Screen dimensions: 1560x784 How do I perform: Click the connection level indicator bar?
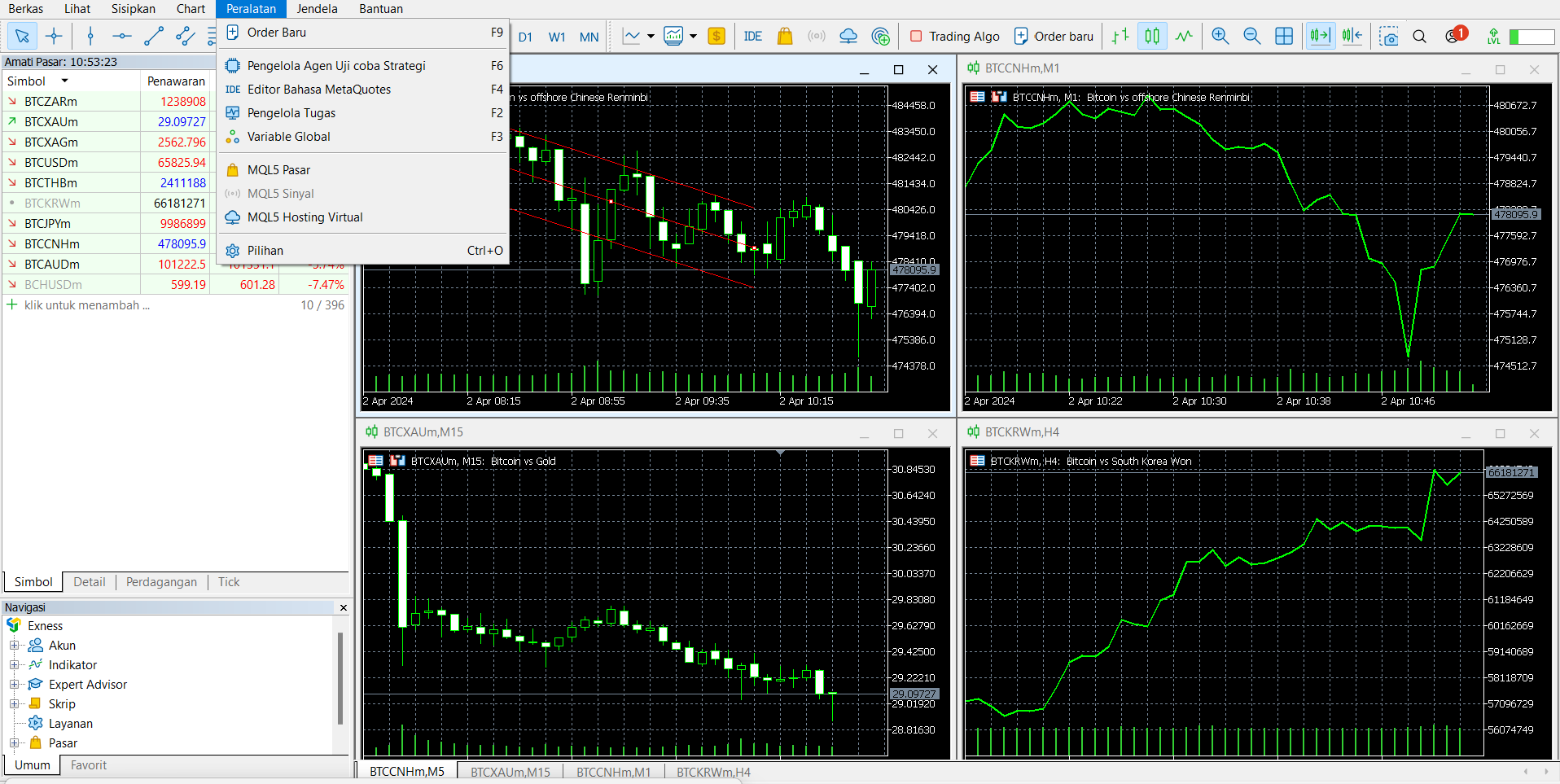point(1534,36)
